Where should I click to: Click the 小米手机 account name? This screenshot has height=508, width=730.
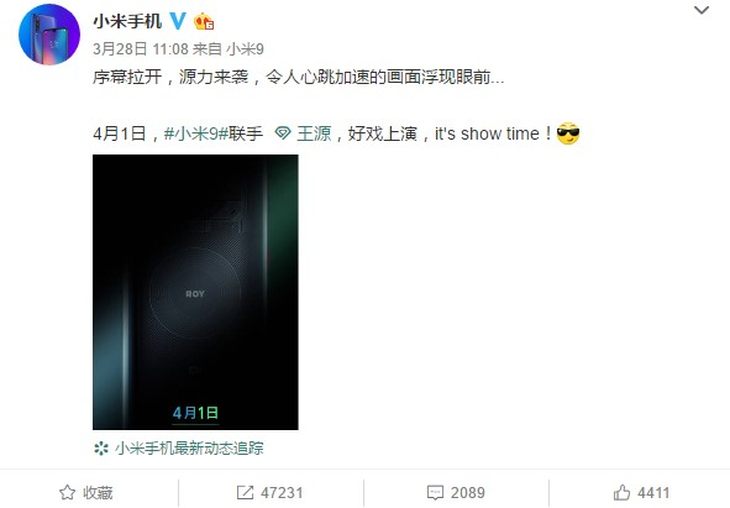(x=128, y=21)
